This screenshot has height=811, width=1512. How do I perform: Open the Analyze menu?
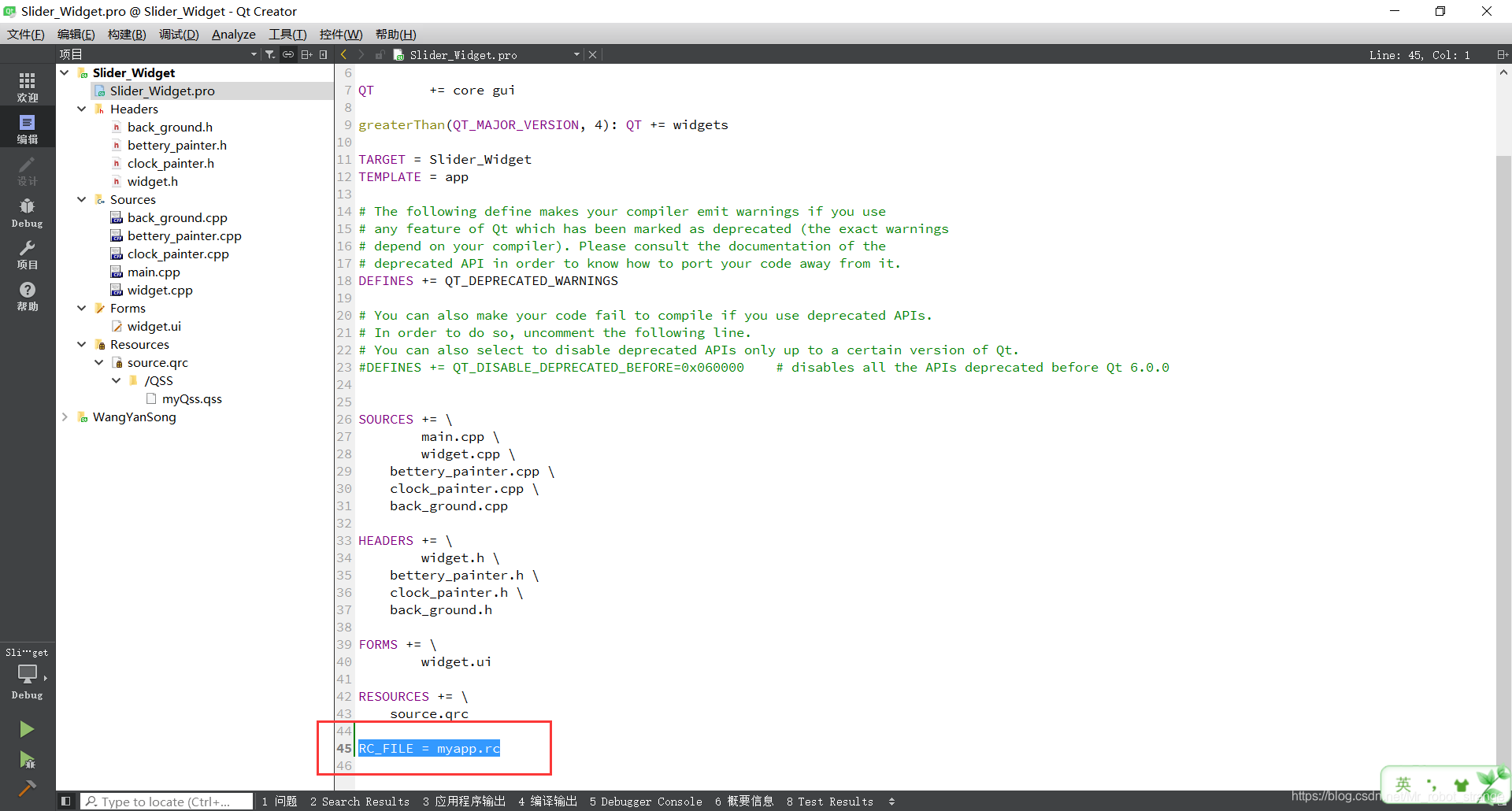pyautogui.click(x=234, y=34)
